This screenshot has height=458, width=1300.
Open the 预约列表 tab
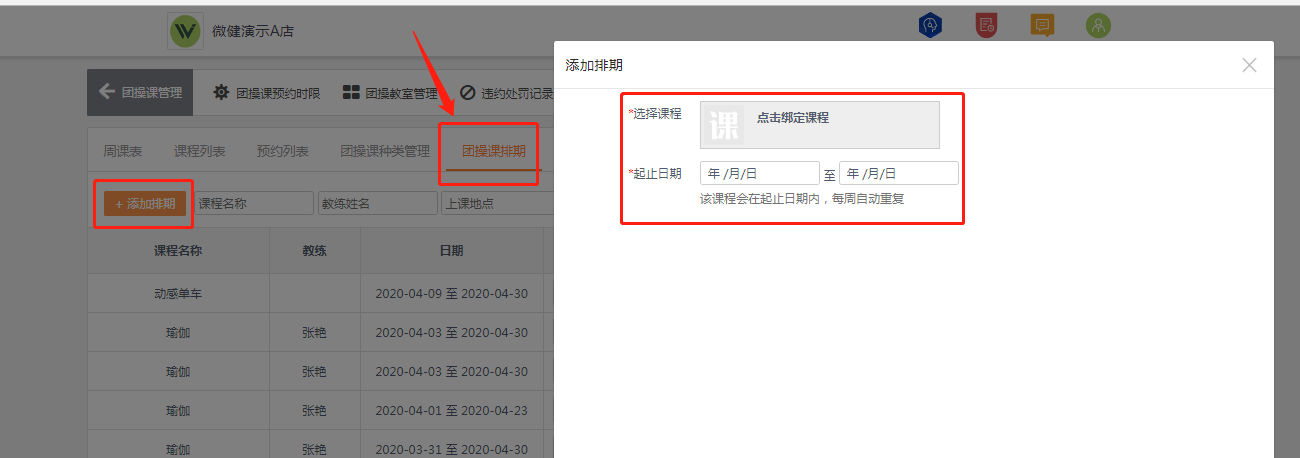pyautogui.click(x=282, y=152)
